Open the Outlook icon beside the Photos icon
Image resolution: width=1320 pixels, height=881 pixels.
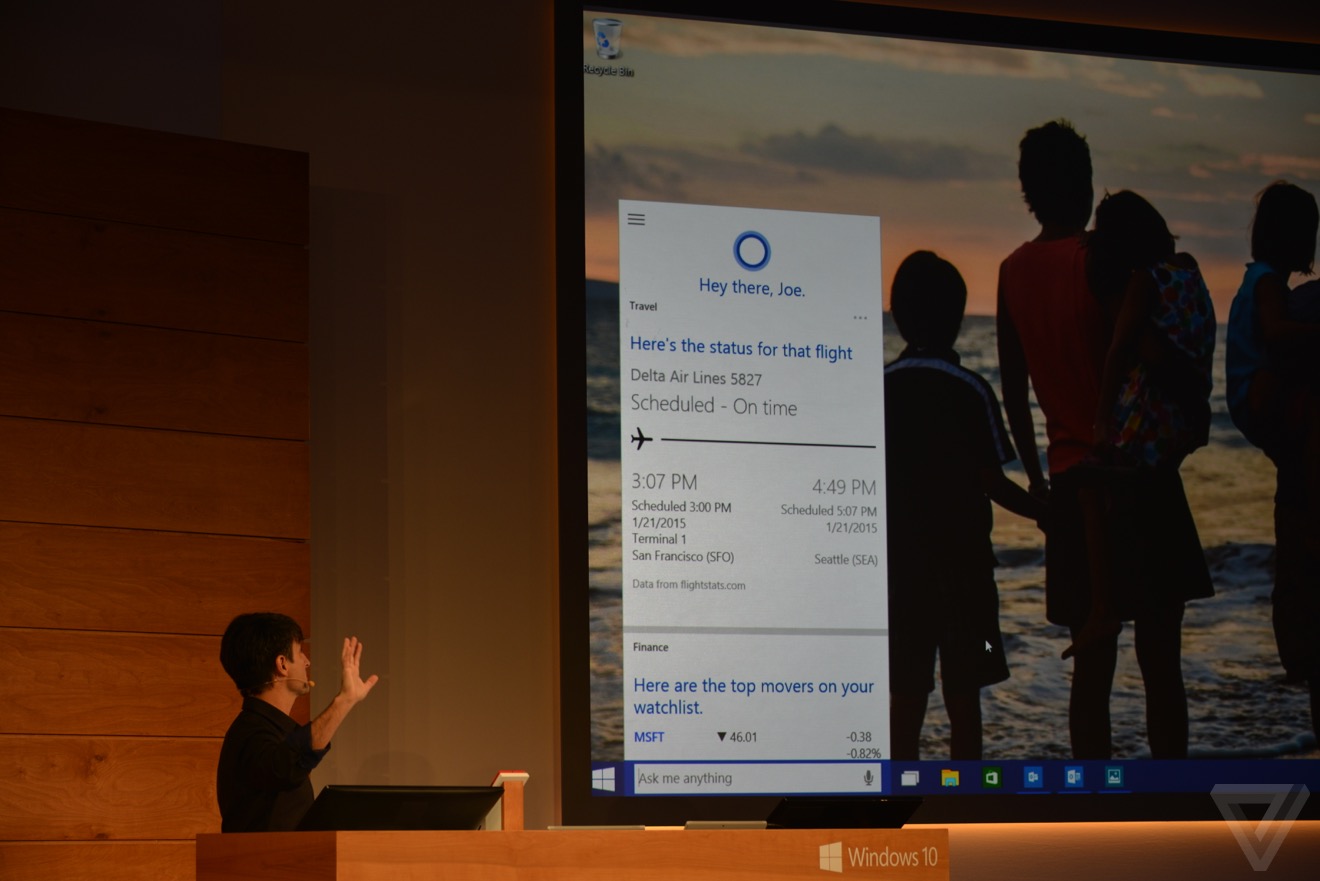pyautogui.click(x=1073, y=777)
